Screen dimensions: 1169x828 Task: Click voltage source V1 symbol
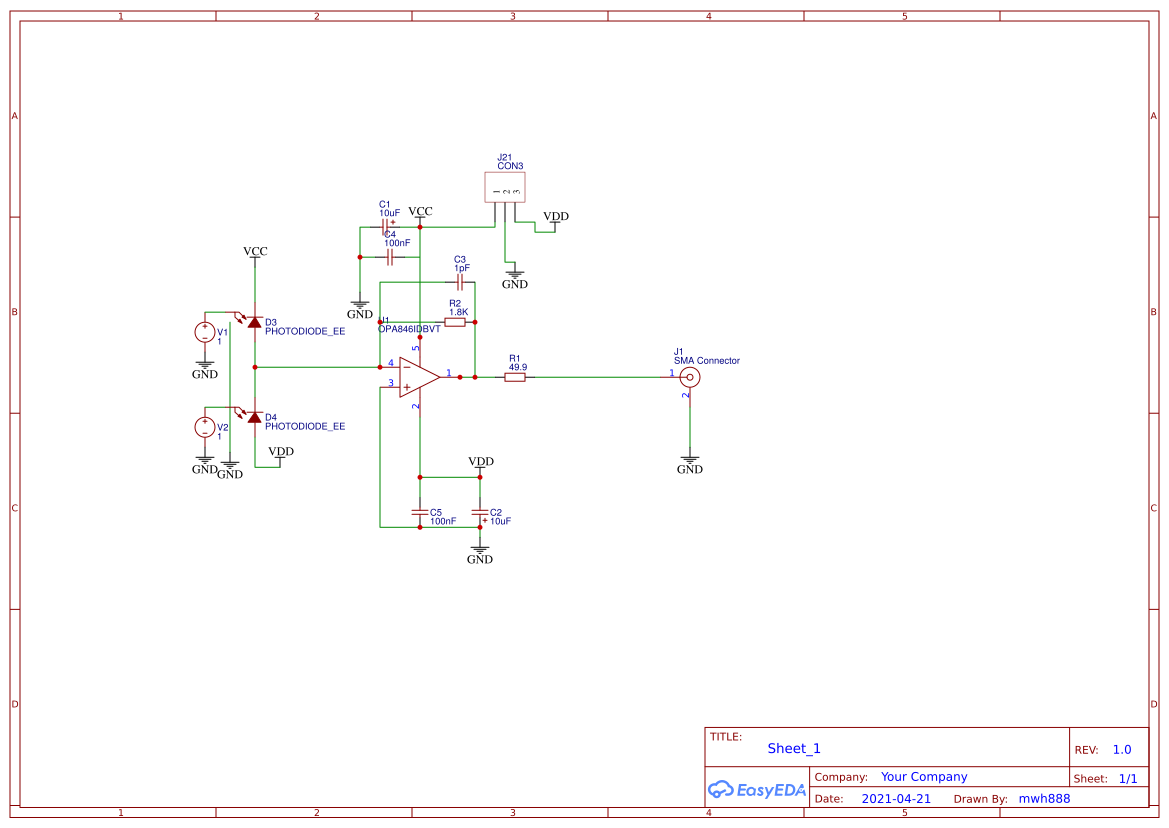(205, 333)
